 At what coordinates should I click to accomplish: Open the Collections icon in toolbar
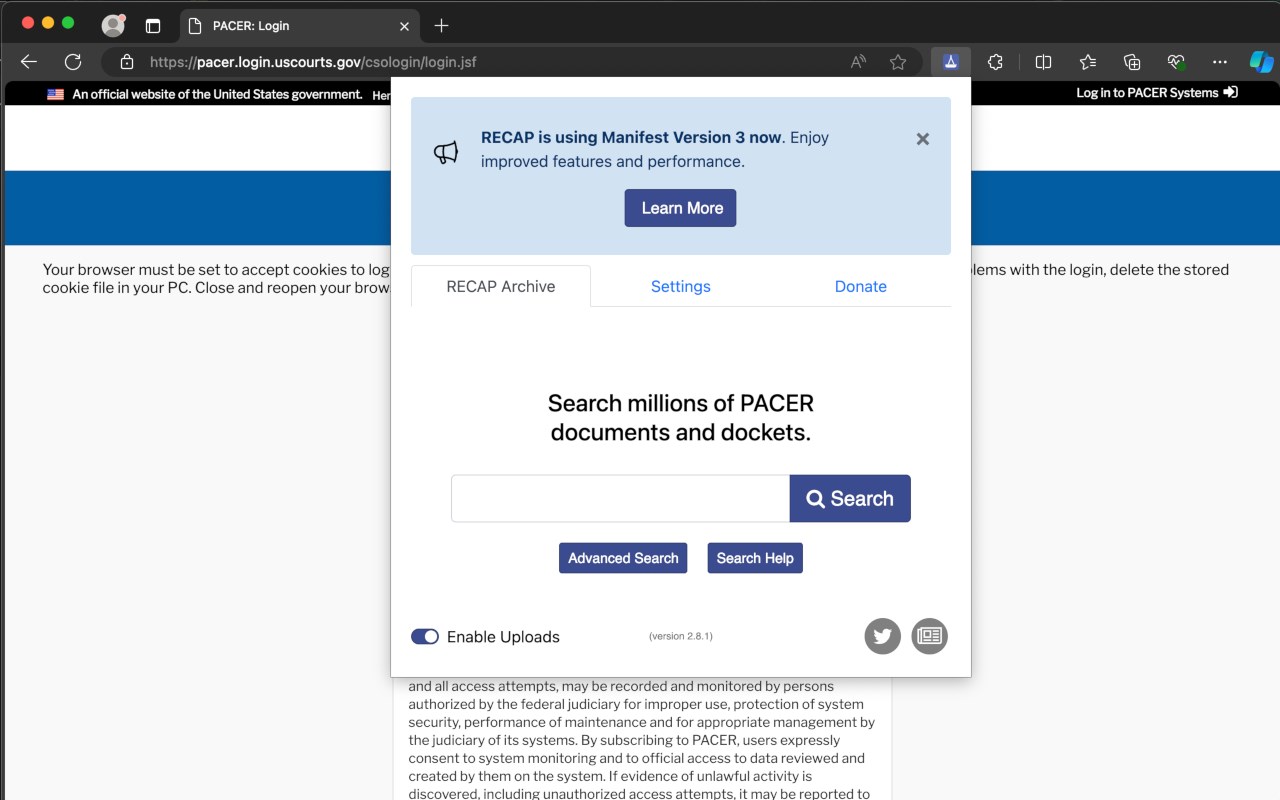tap(1132, 62)
